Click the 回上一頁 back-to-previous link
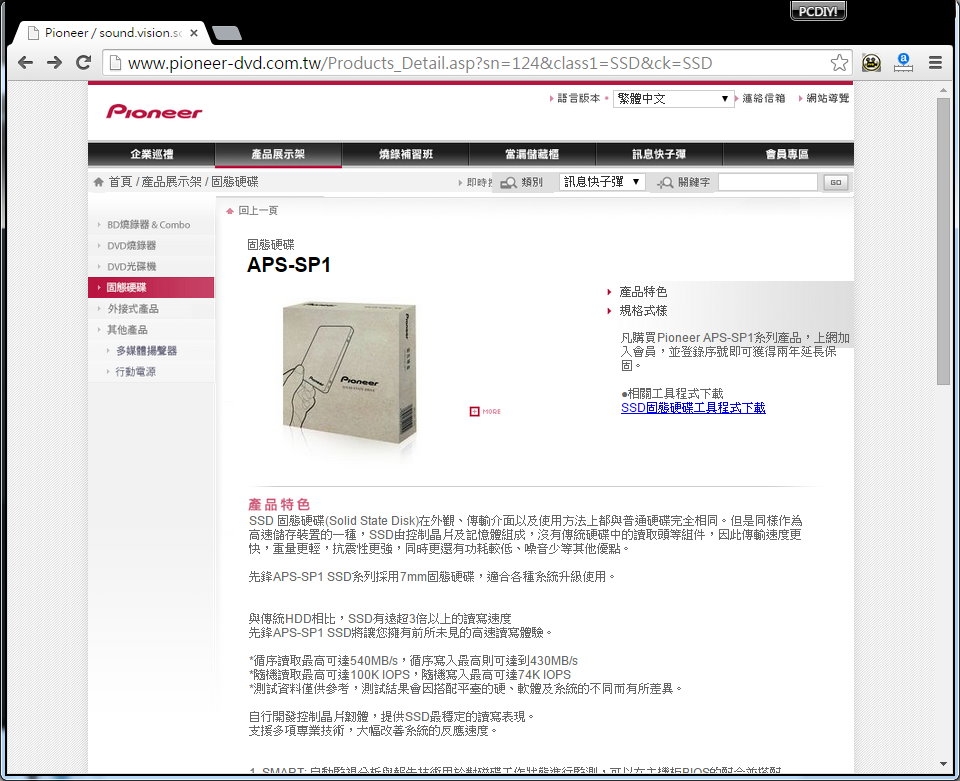This screenshot has width=960, height=781. pyautogui.click(x=258, y=211)
